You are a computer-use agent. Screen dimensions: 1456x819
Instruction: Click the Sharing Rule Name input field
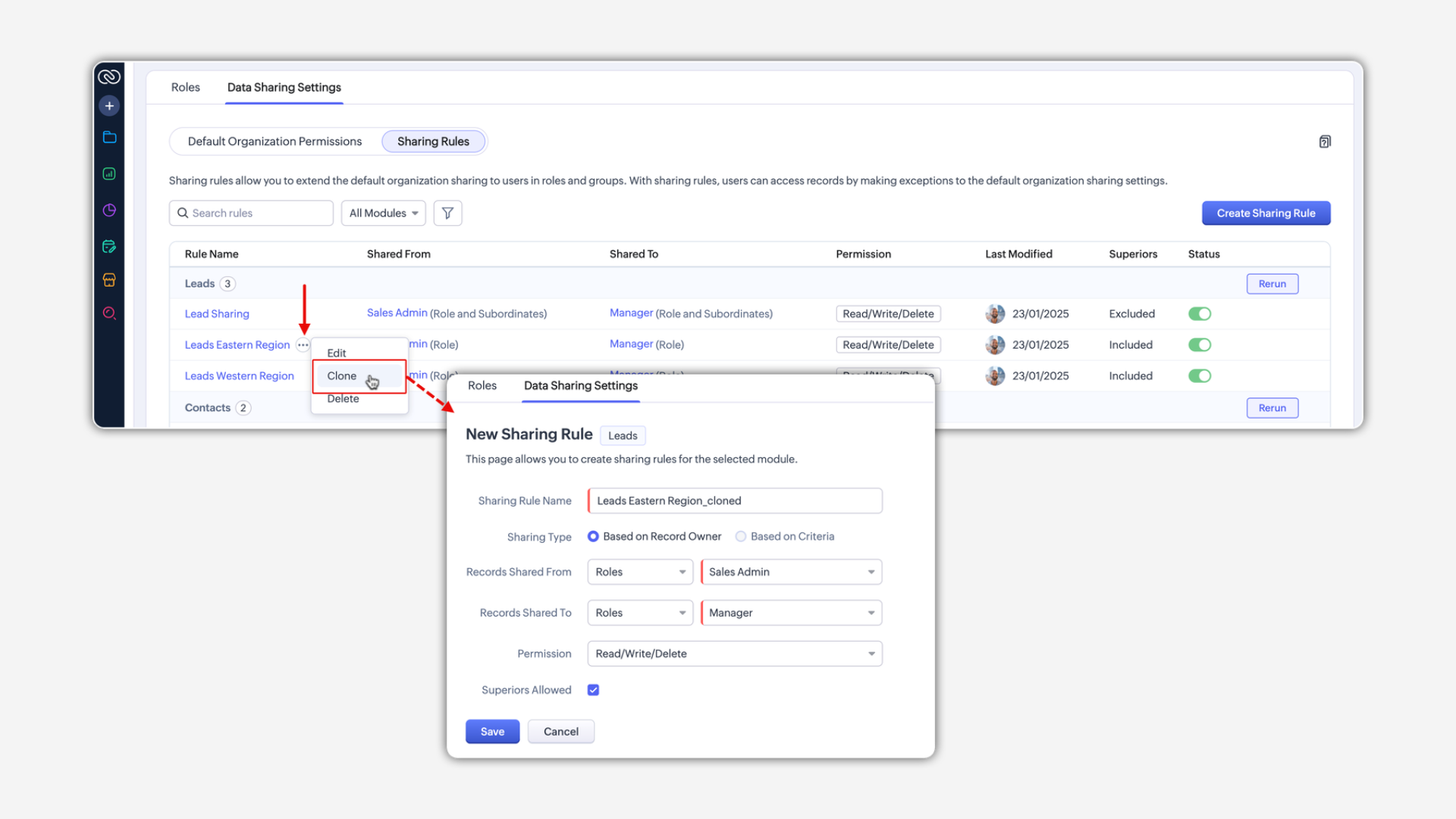coord(734,500)
